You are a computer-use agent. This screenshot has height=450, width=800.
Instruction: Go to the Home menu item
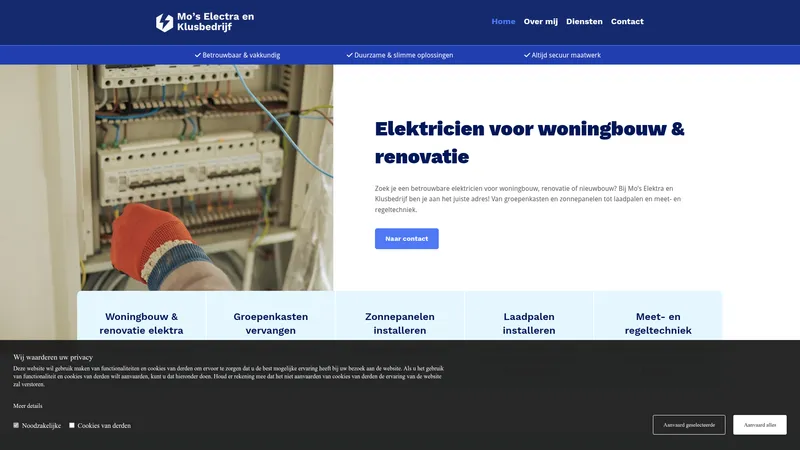pyautogui.click(x=503, y=21)
